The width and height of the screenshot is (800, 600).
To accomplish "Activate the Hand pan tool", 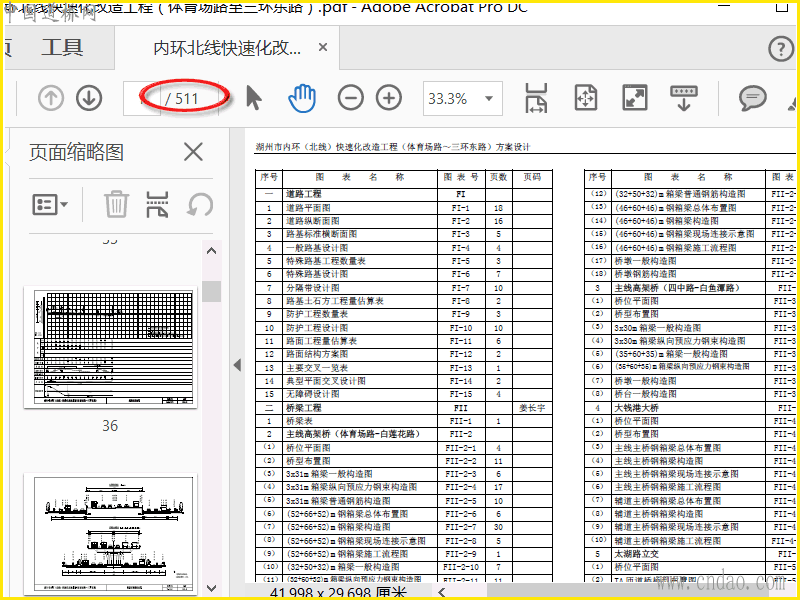I will pos(302,98).
